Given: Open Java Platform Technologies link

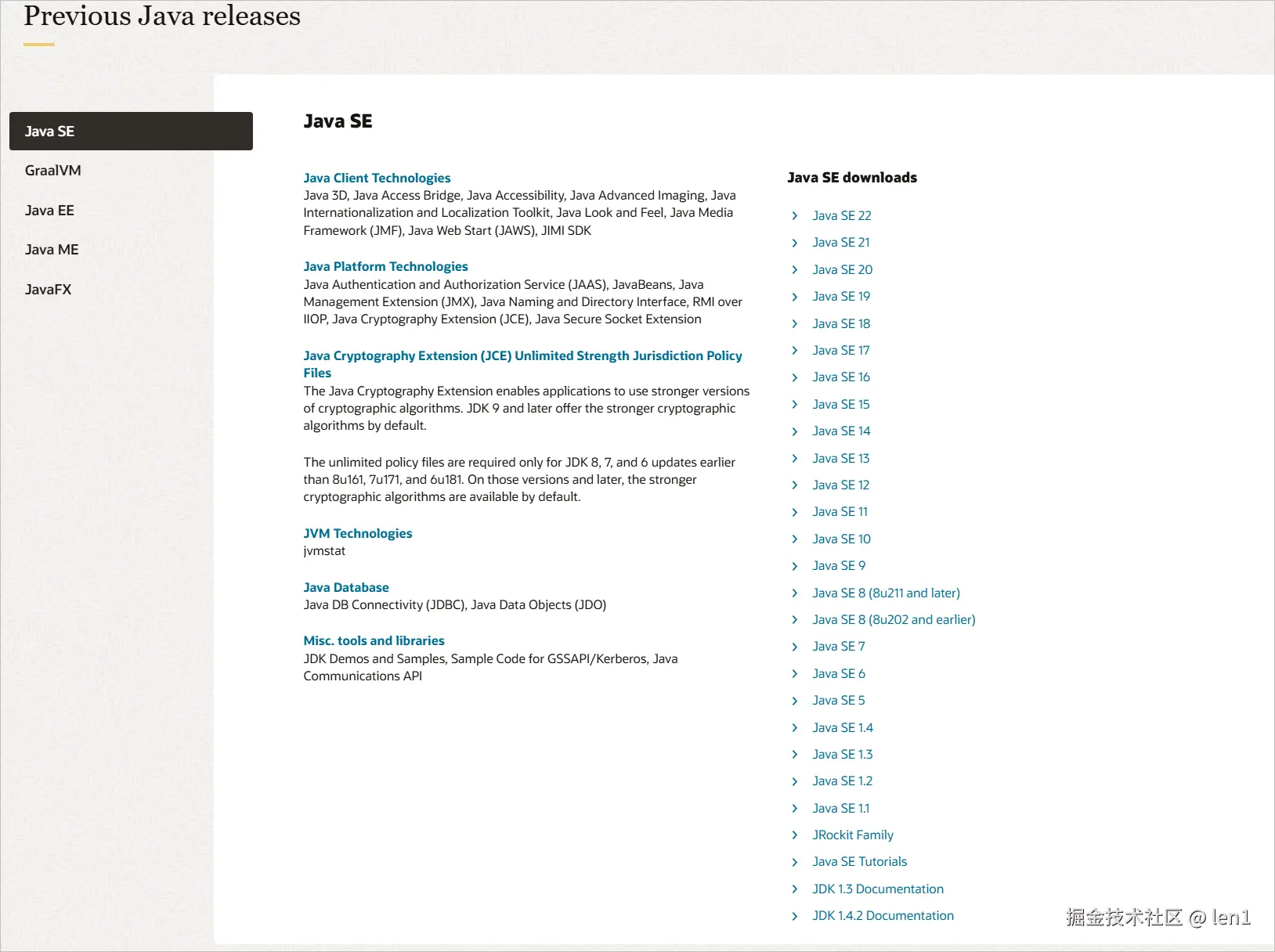Looking at the screenshot, I should pos(385,266).
